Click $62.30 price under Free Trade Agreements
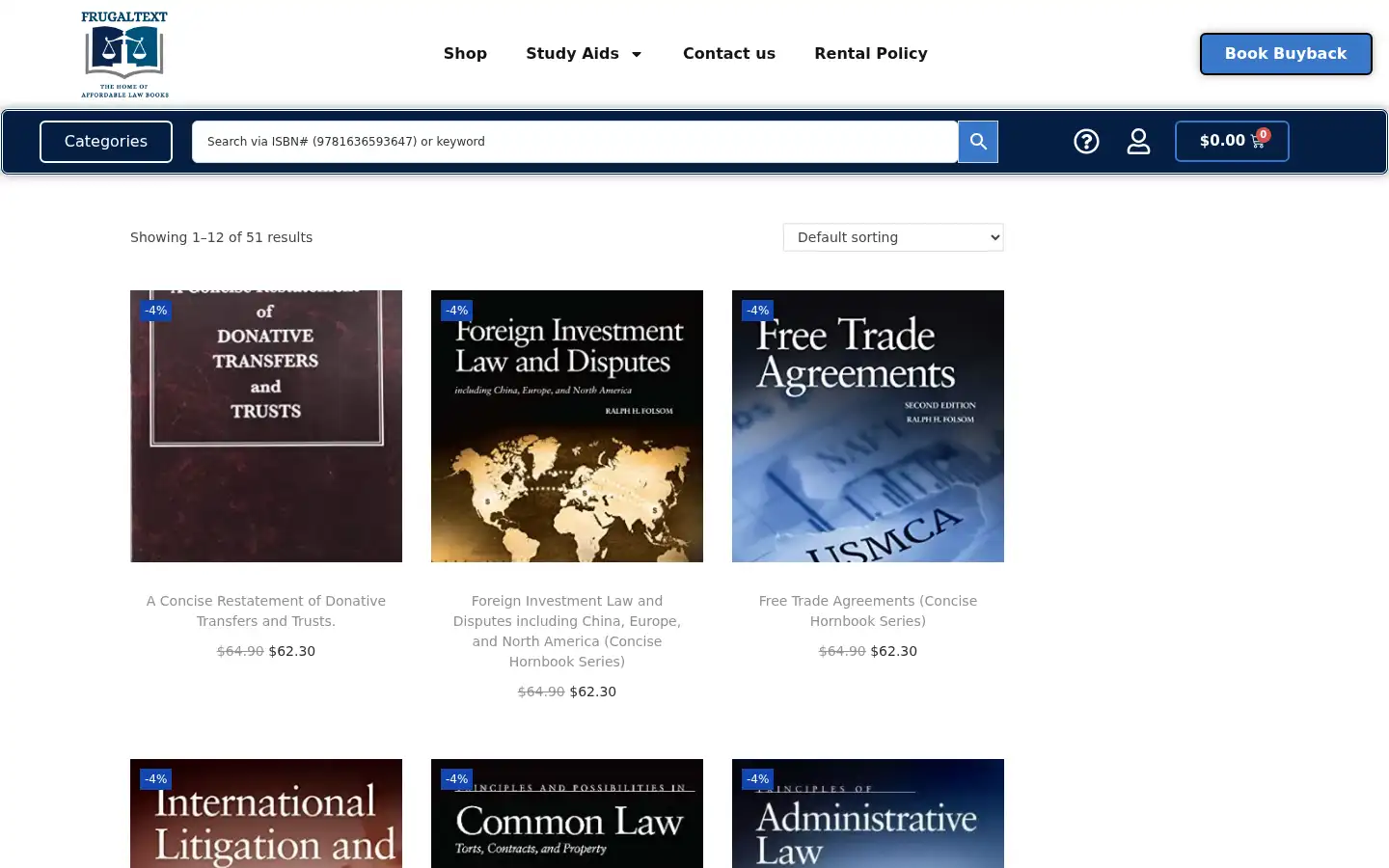This screenshot has height=868, width=1389. [894, 651]
